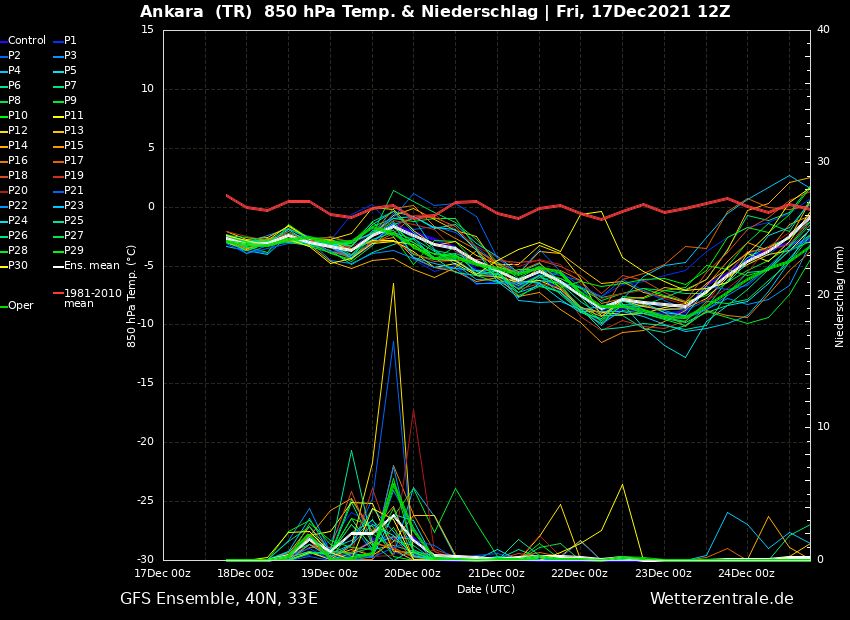Select the "-15" temperature axis value
The height and width of the screenshot is (620, 850).
click(146, 383)
